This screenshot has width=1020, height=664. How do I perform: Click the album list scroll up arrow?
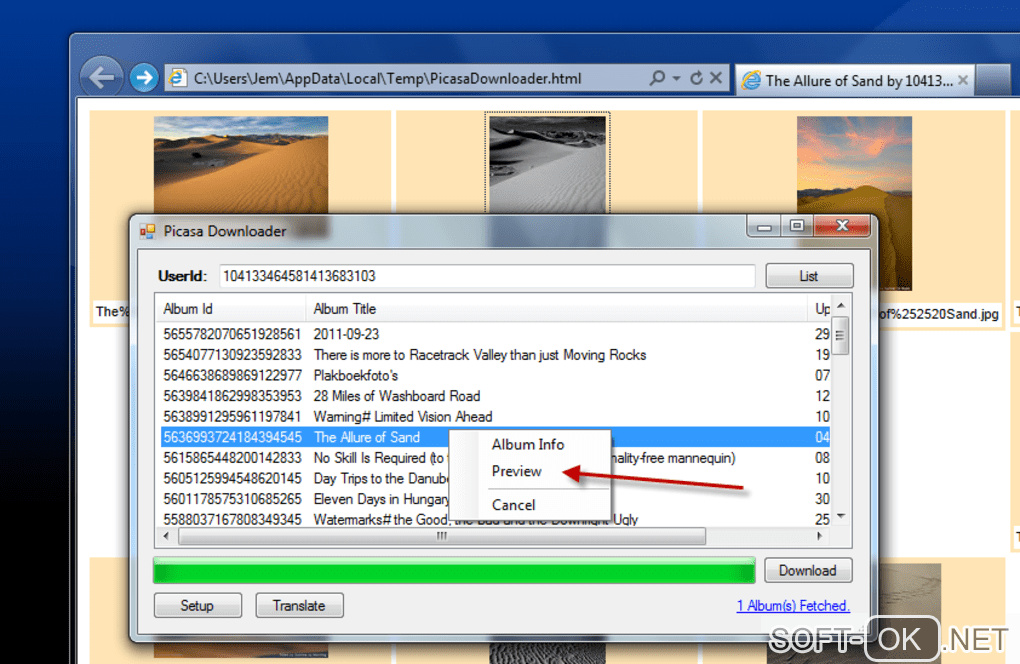pyautogui.click(x=840, y=305)
